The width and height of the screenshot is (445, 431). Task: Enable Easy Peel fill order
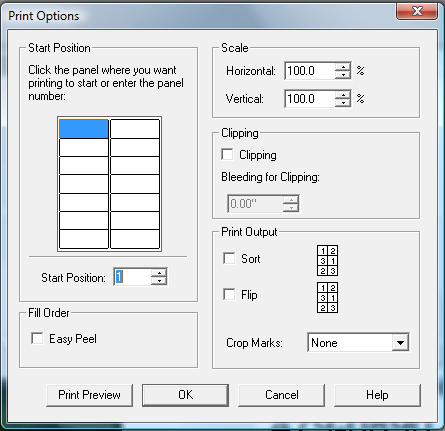[x=37, y=338]
